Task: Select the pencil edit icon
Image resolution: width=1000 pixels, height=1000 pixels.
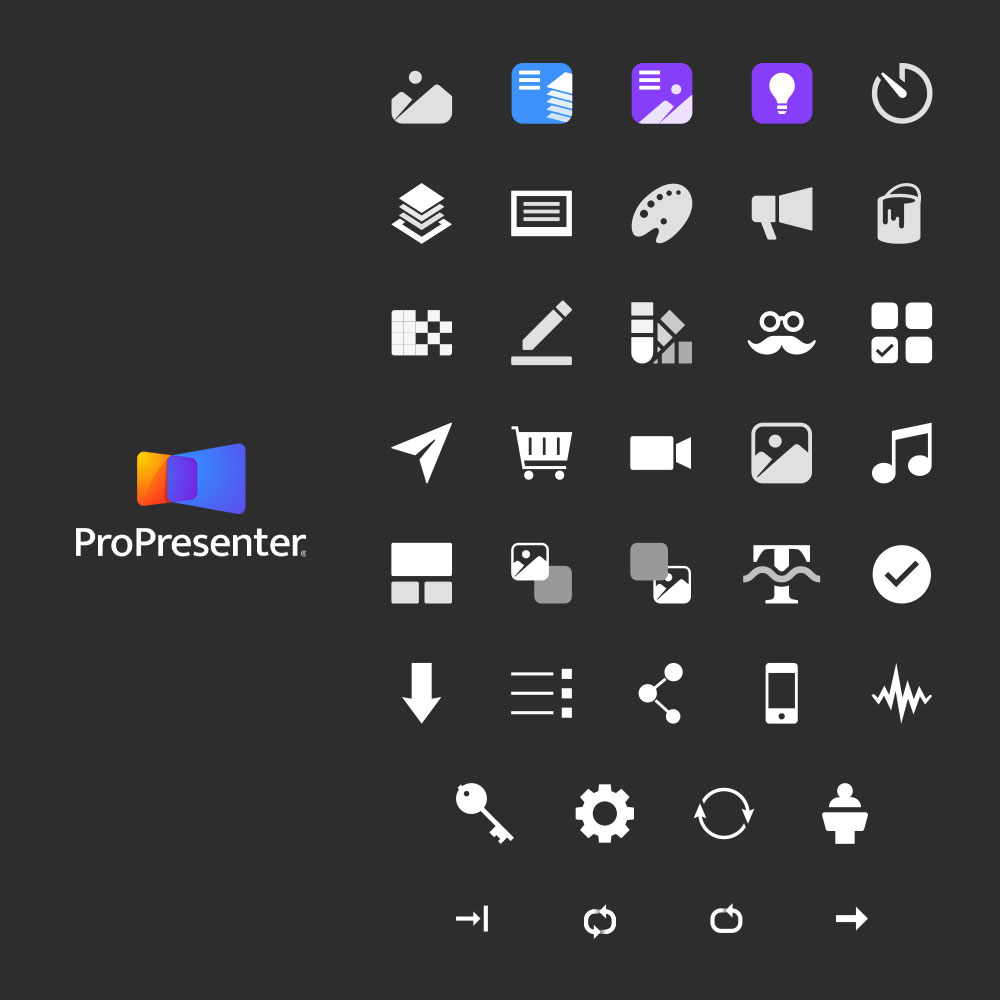Action: (x=541, y=333)
